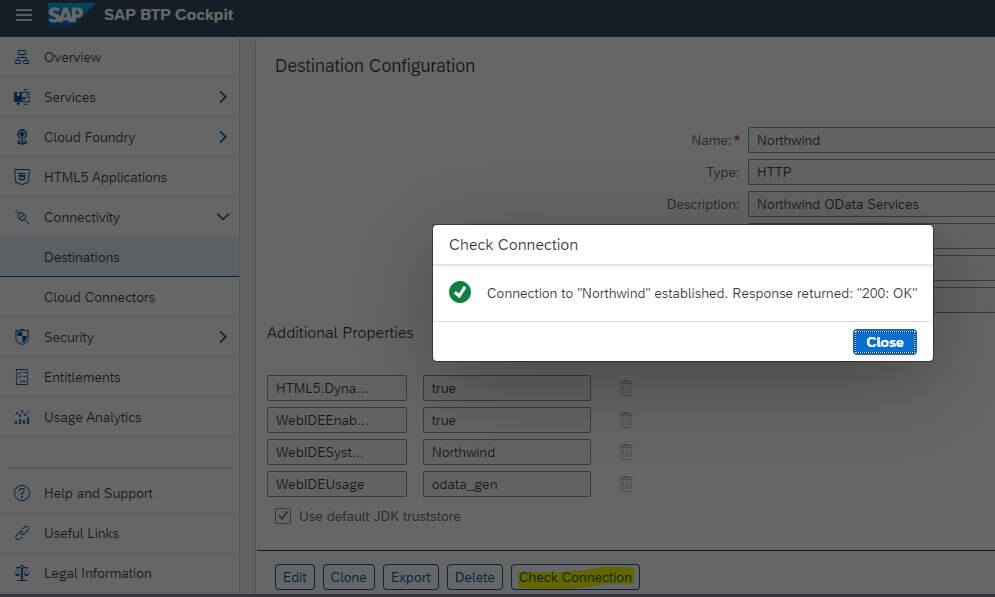Open the Help and Support link
The height and width of the screenshot is (597, 995).
click(x=119, y=493)
